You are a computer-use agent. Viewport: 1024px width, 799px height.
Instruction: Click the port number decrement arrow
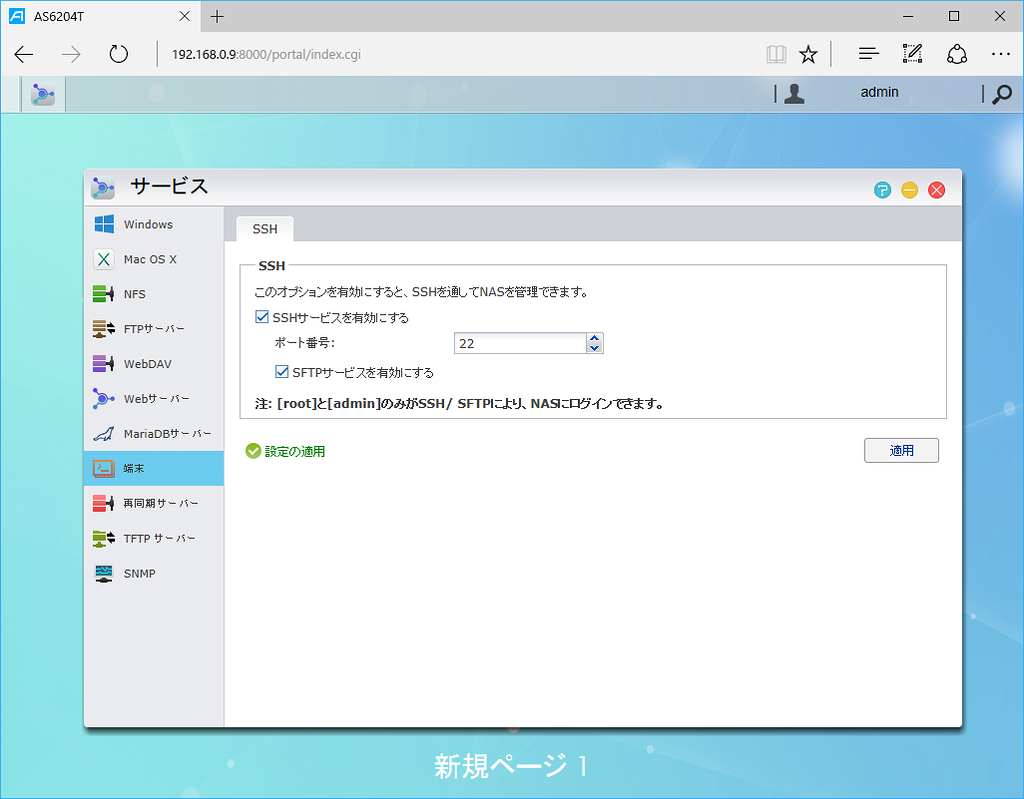click(x=595, y=347)
